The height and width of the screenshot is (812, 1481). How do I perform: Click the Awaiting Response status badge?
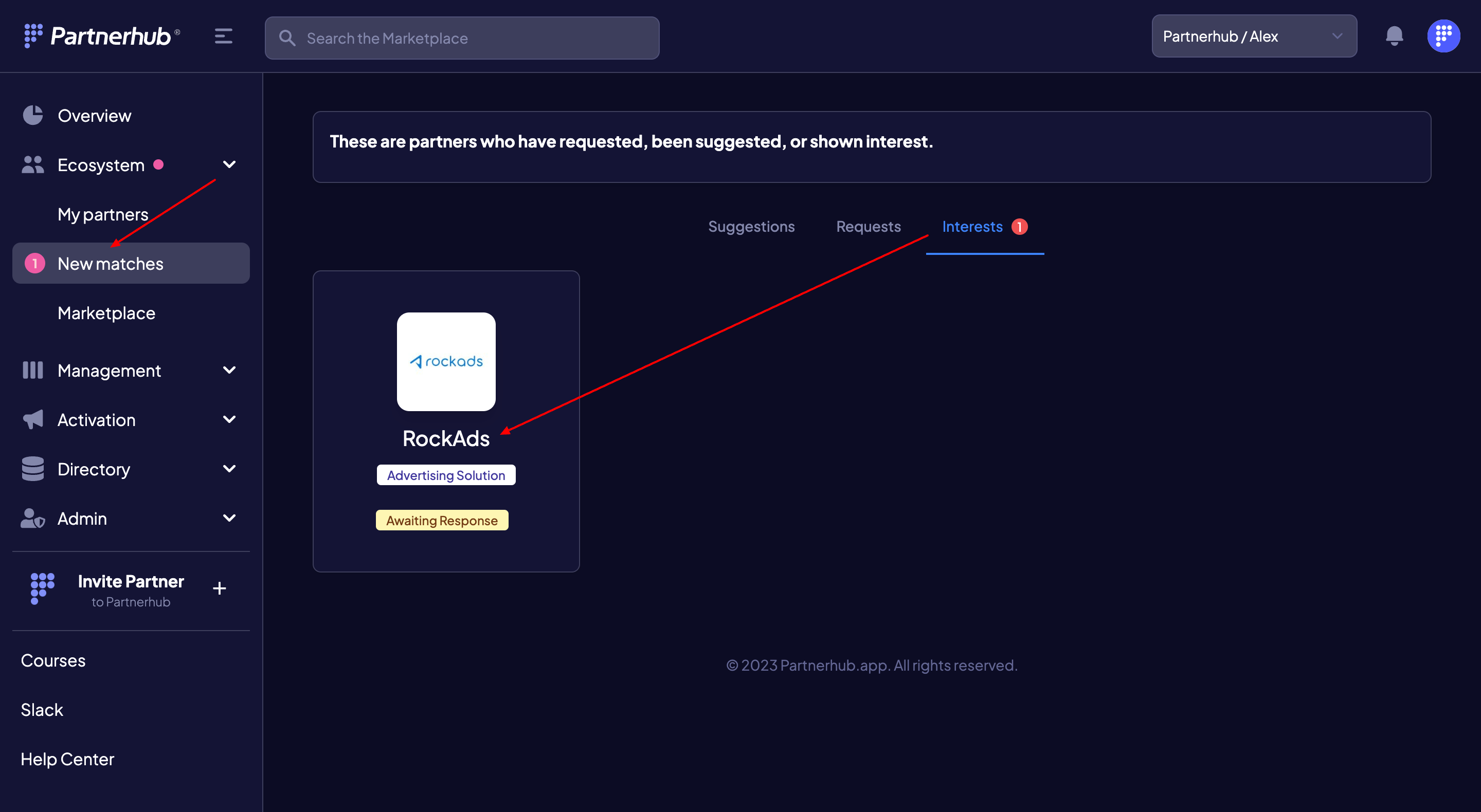pyautogui.click(x=442, y=520)
